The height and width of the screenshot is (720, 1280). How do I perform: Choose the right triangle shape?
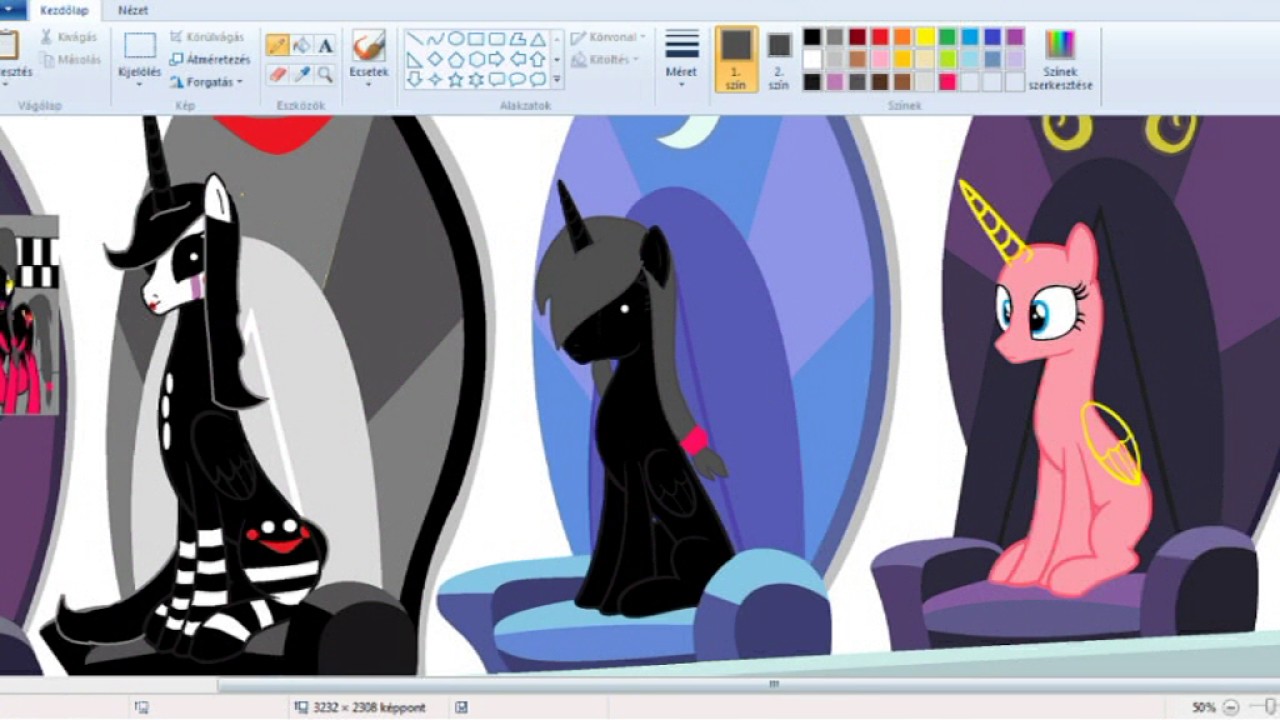[x=415, y=59]
